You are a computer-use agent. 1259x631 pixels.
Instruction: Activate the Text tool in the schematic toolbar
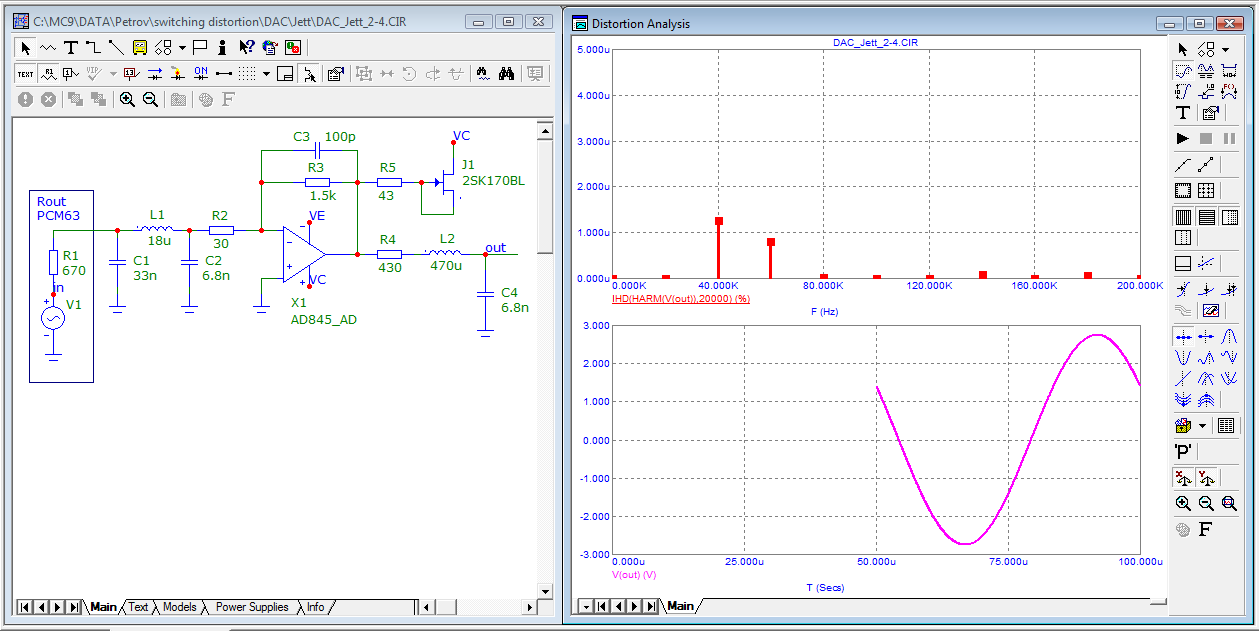[x=71, y=47]
